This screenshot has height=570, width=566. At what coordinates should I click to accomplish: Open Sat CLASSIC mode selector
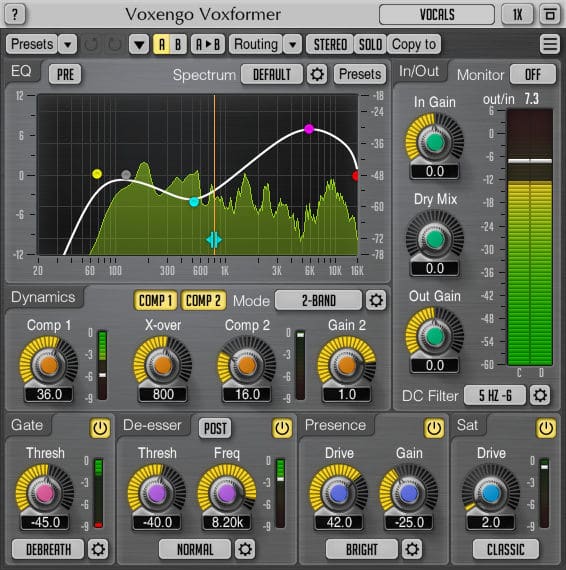coord(506,549)
